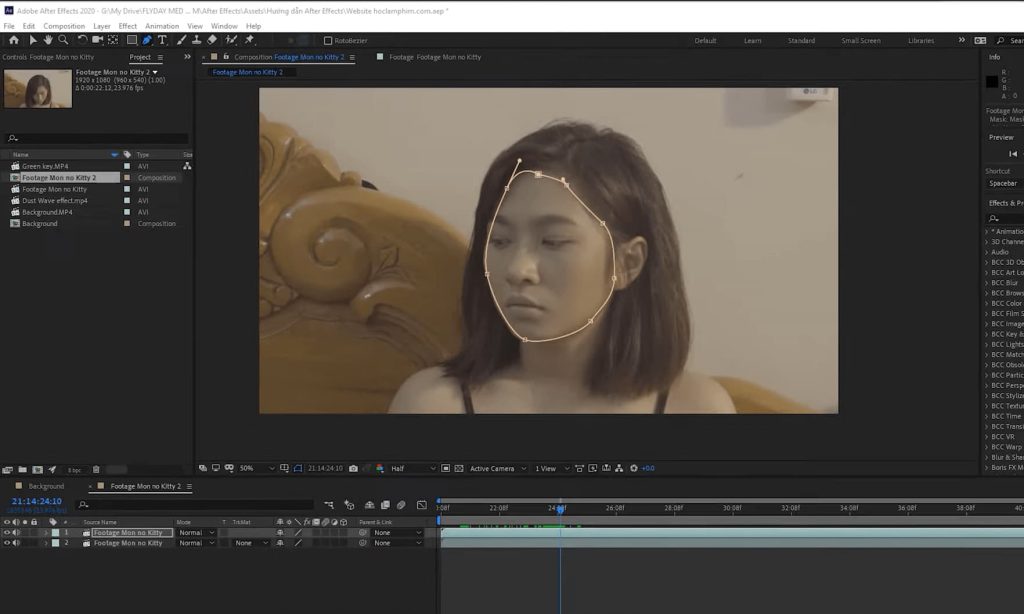This screenshot has width=1024, height=614.
Task: Open the Graph Editor
Action: coord(423,506)
